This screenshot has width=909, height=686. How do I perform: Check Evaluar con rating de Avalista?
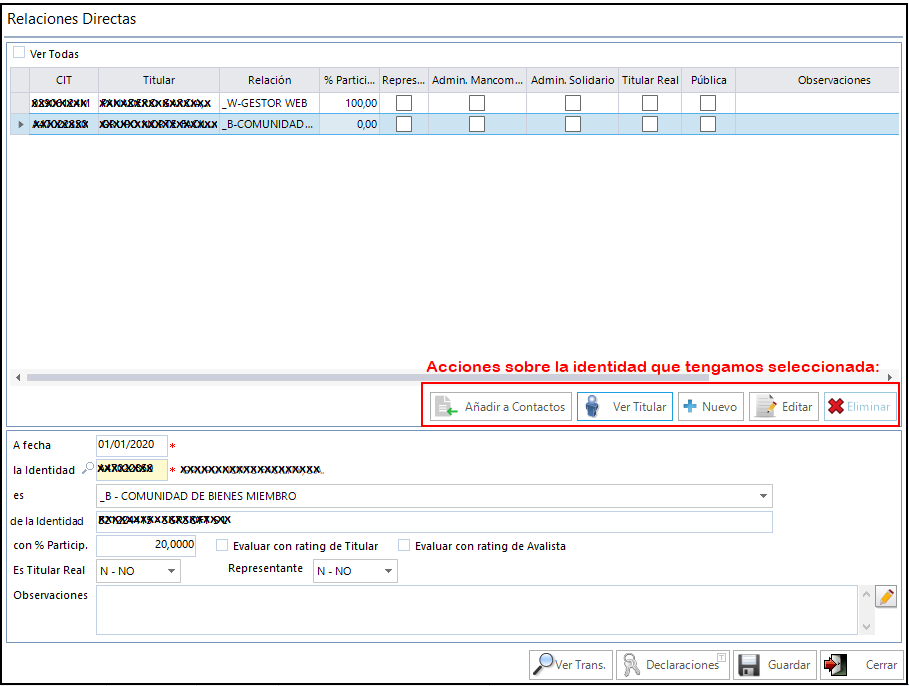pyautogui.click(x=404, y=545)
